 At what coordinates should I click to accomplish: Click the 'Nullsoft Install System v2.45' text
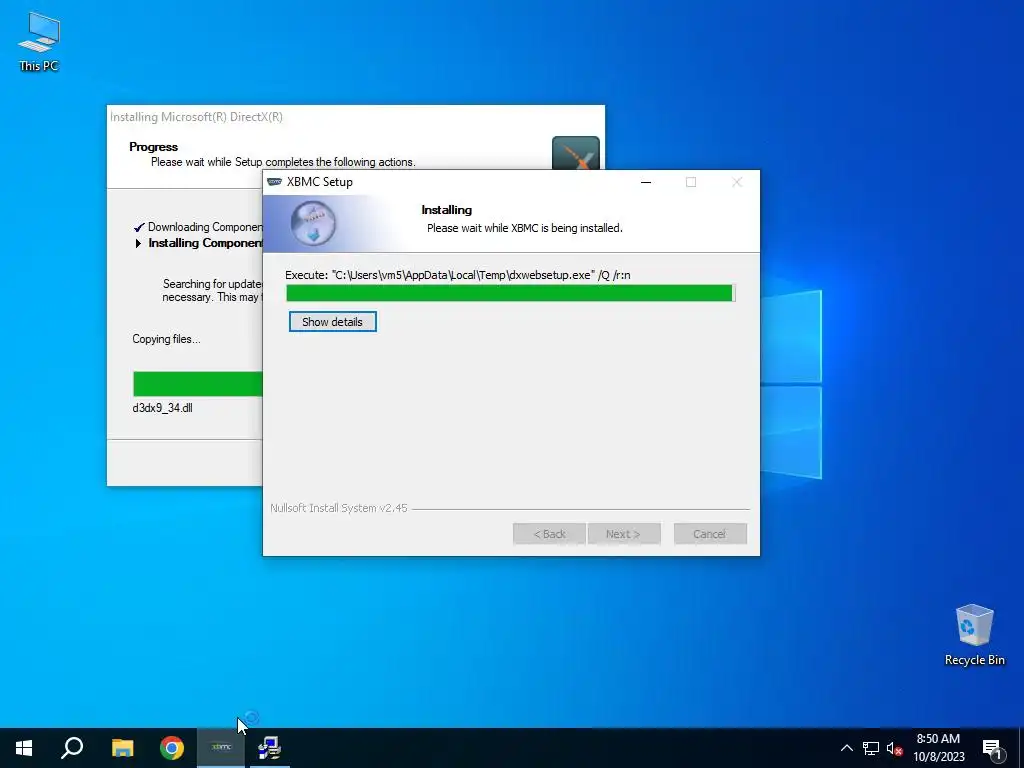point(339,508)
